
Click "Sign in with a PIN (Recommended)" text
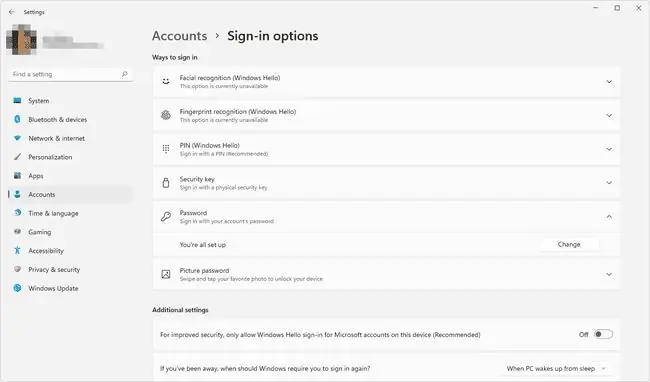(224, 154)
